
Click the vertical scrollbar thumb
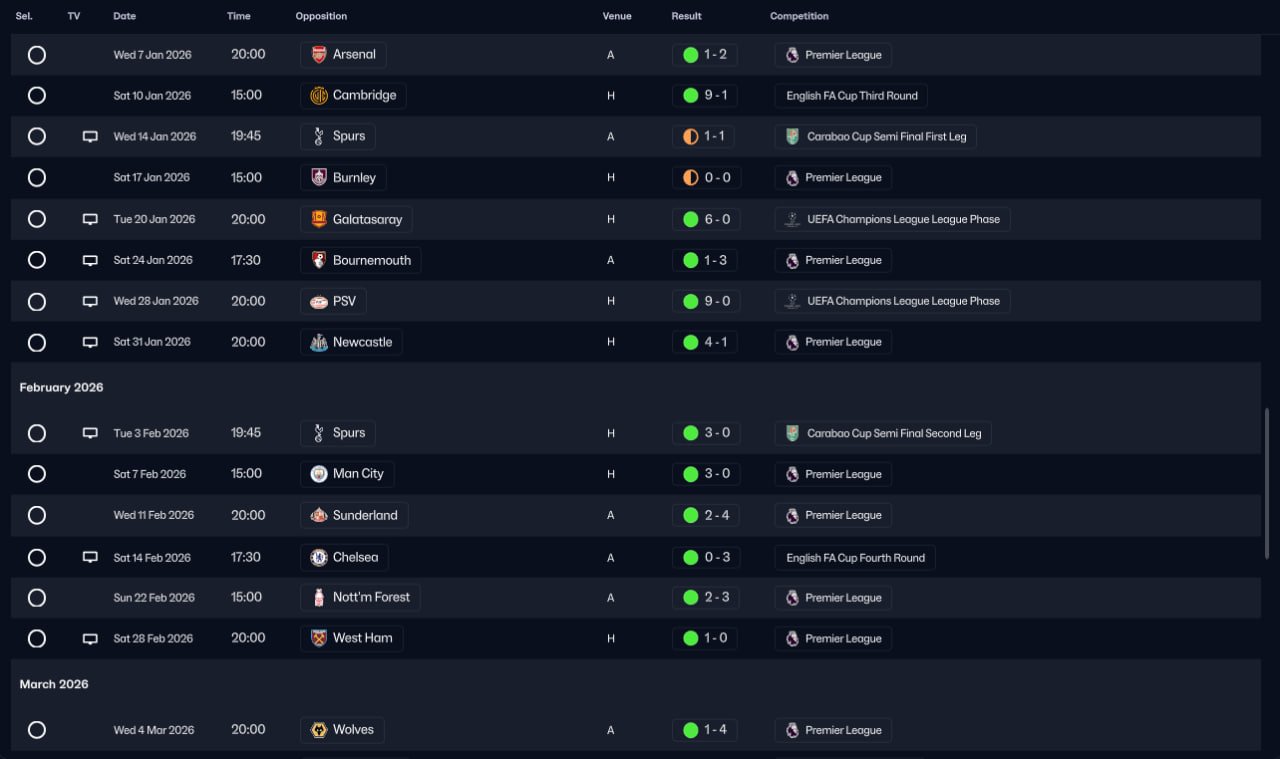1266,482
